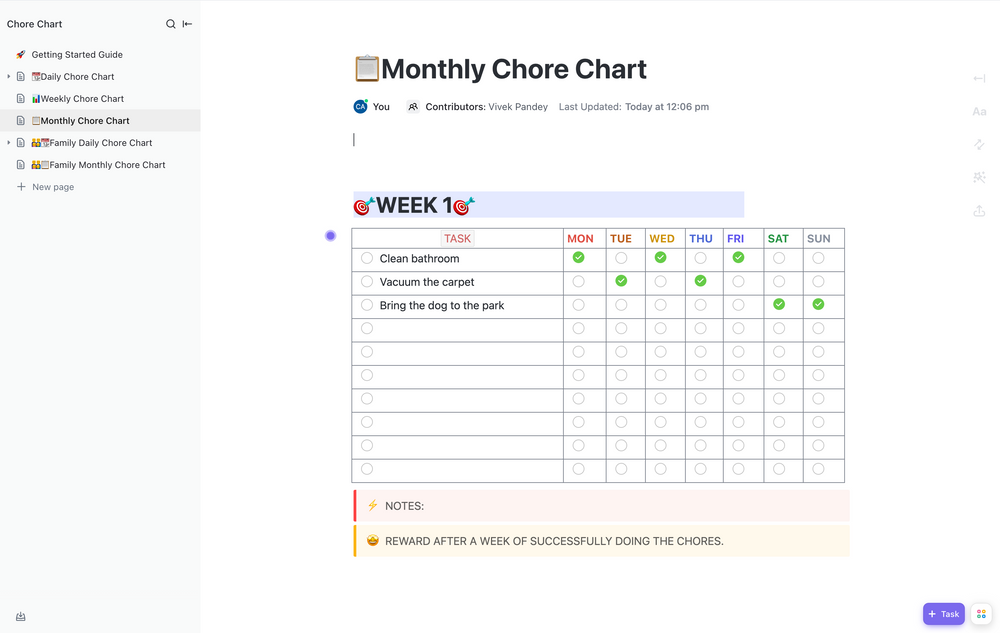Open font settings with the Aa icon
The image size is (1000, 633).
click(x=979, y=111)
